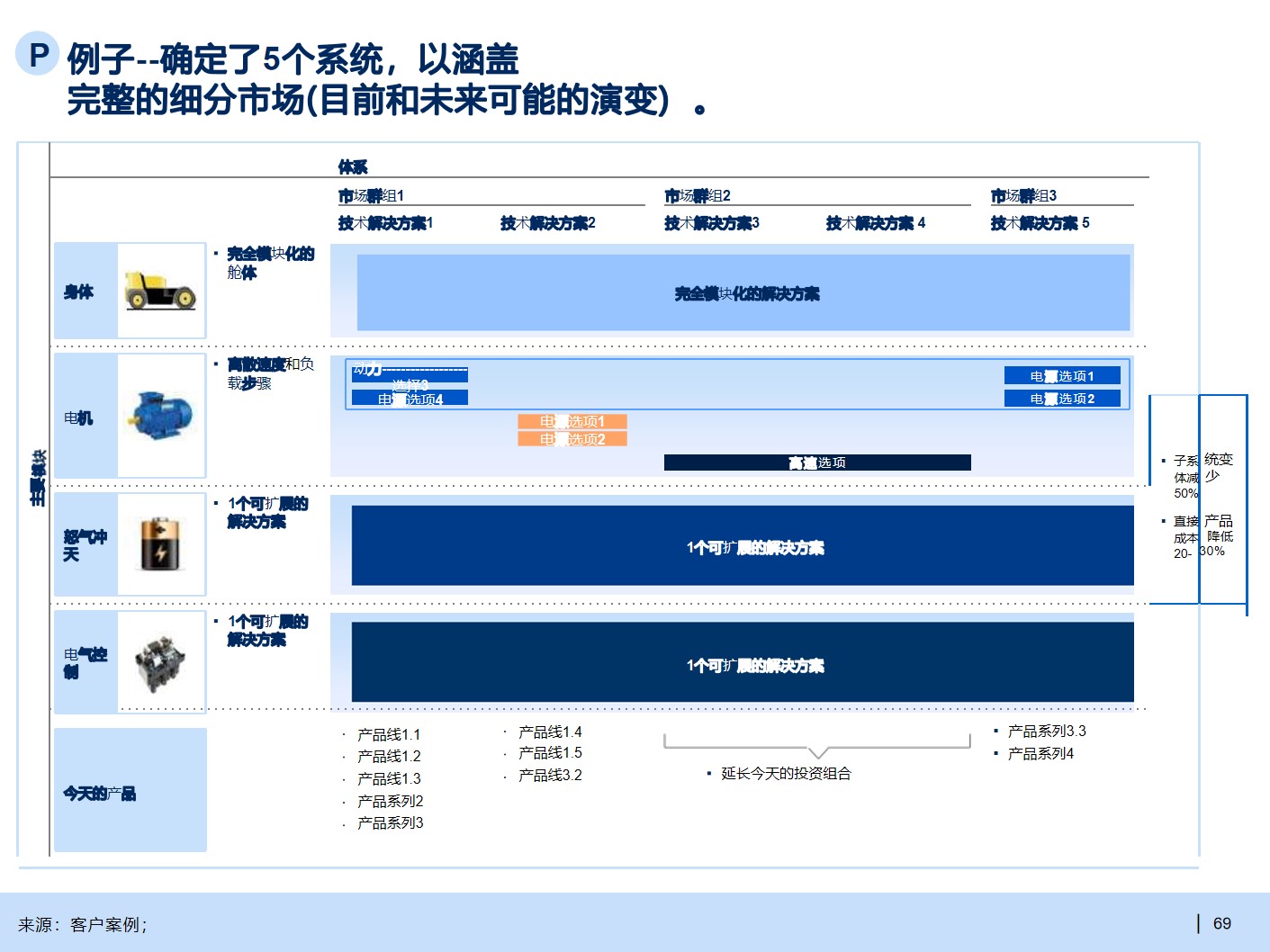Click 产品线1.1 list item
1270x952 pixels.
coord(389,734)
